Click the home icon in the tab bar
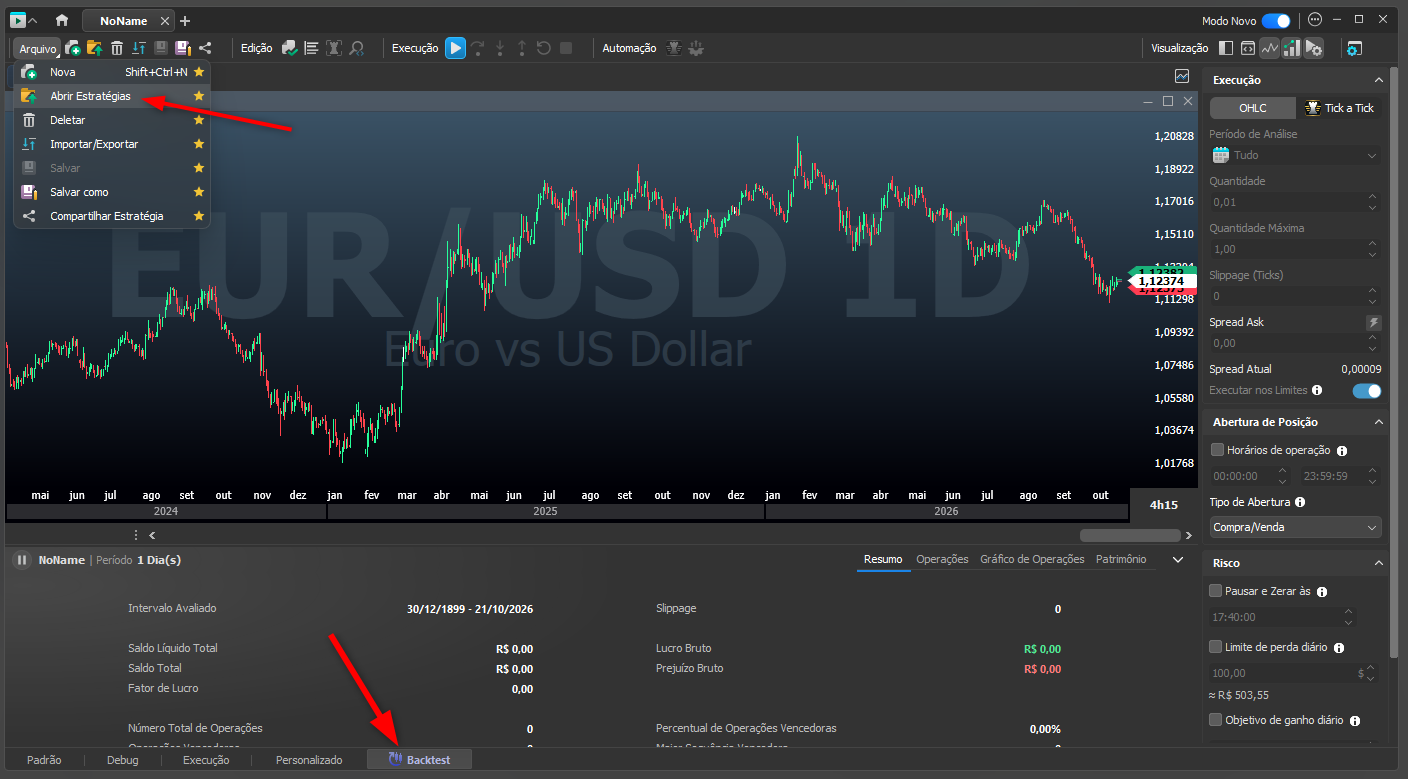 tap(62, 20)
